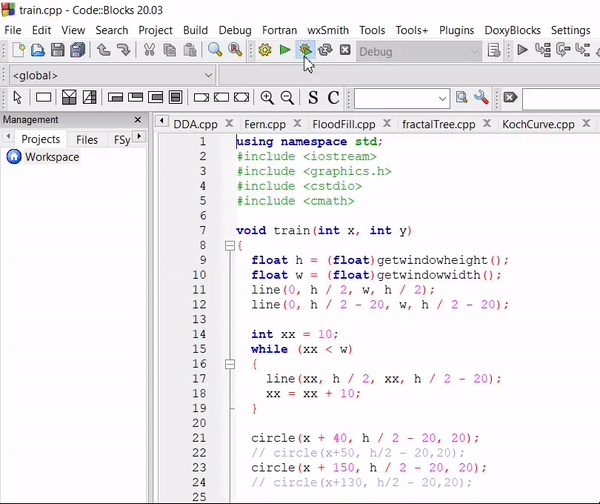Show select target dialog icon
The height and width of the screenshot is (504, 600).
tap(494, 50)
